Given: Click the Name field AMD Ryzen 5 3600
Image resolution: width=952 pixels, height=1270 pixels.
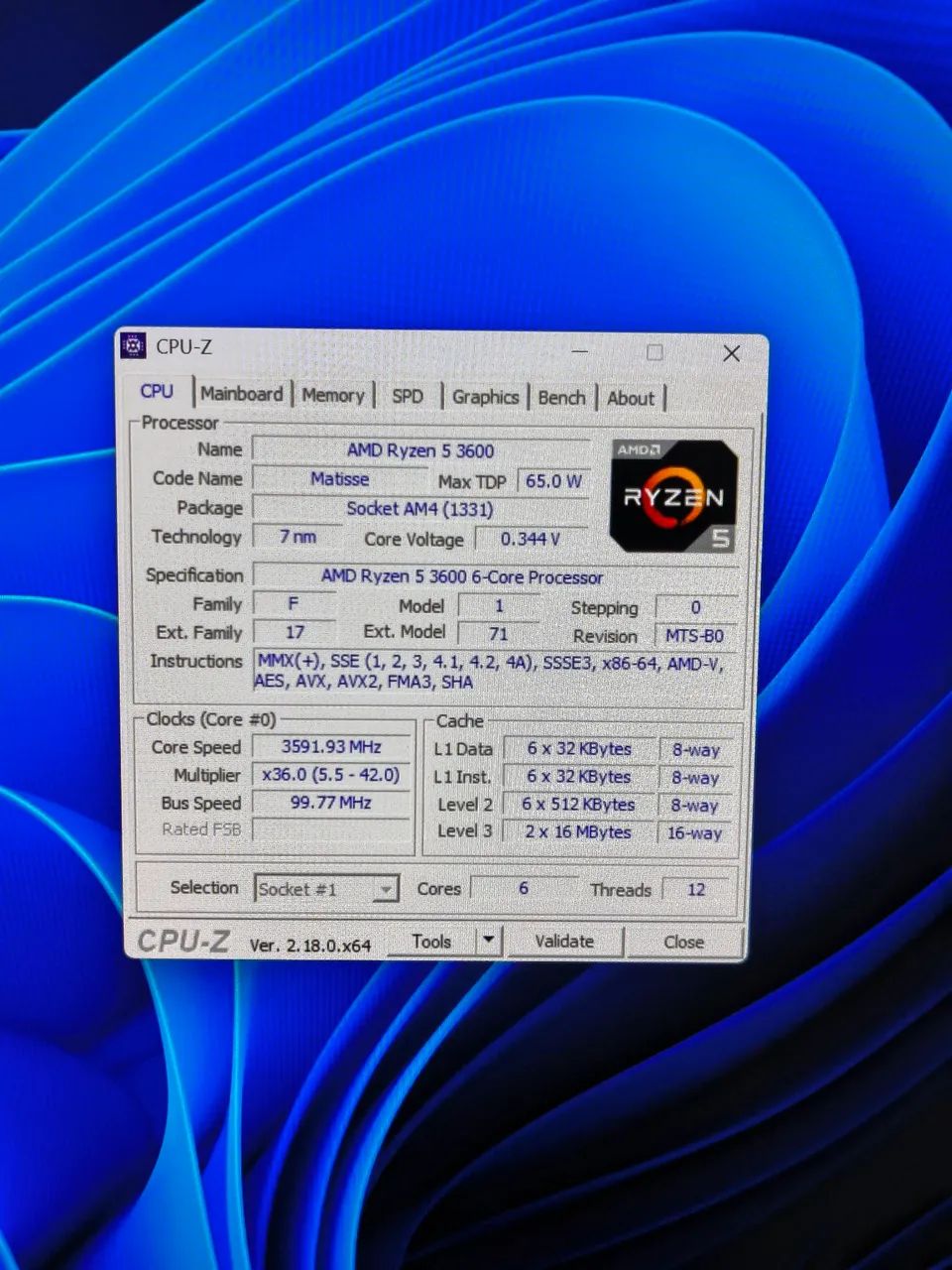Looking at the screenshot, I should point(420,450).
